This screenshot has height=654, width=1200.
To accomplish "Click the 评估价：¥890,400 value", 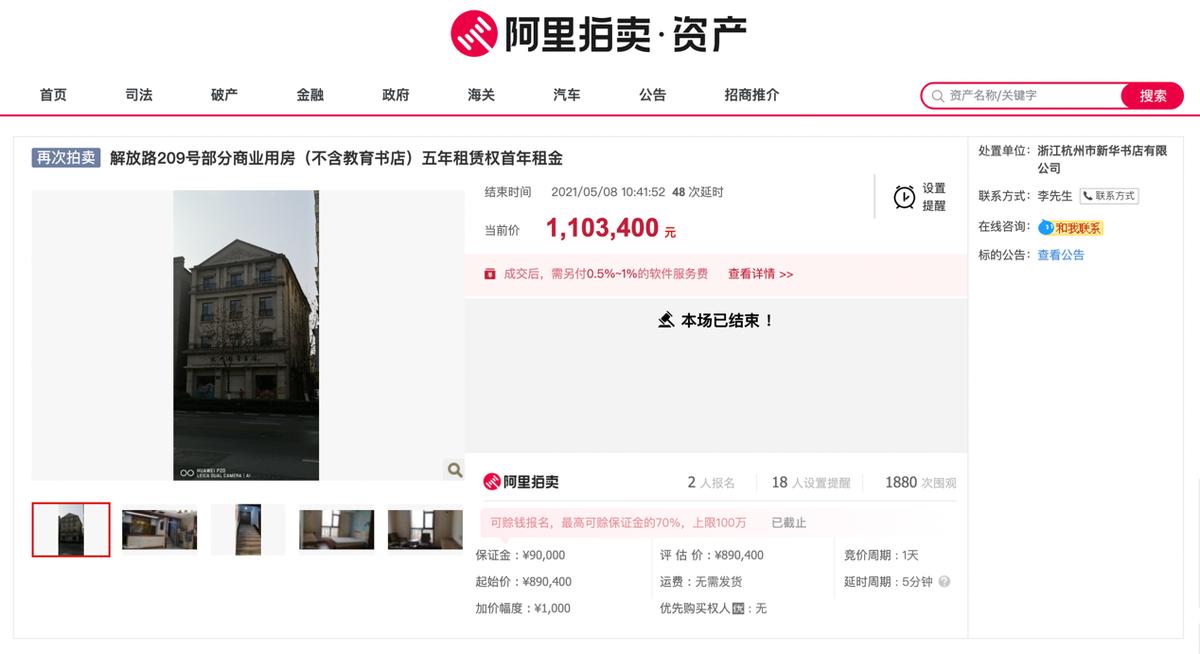I will coord(712,555).
